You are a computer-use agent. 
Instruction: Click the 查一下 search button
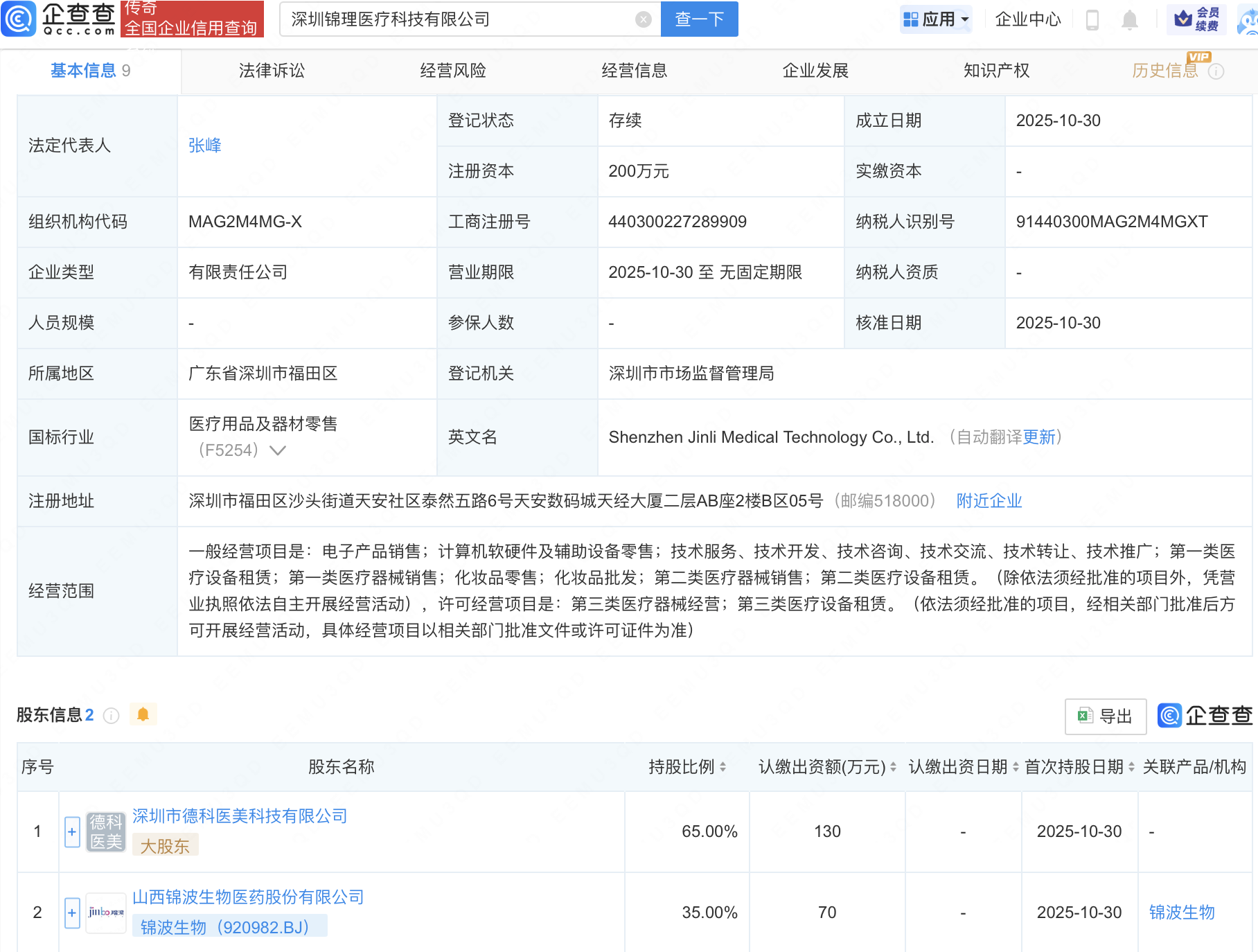698,19
